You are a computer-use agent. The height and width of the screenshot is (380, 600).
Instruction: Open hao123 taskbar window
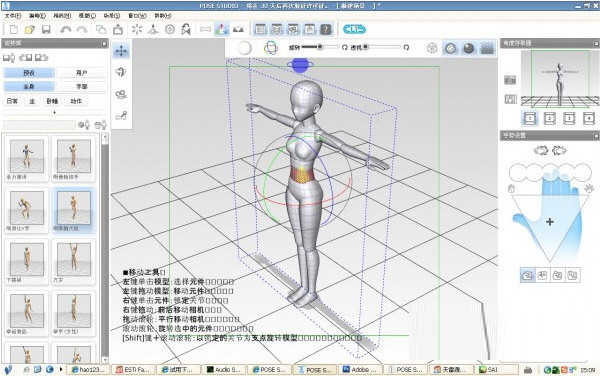click(89, 370)
